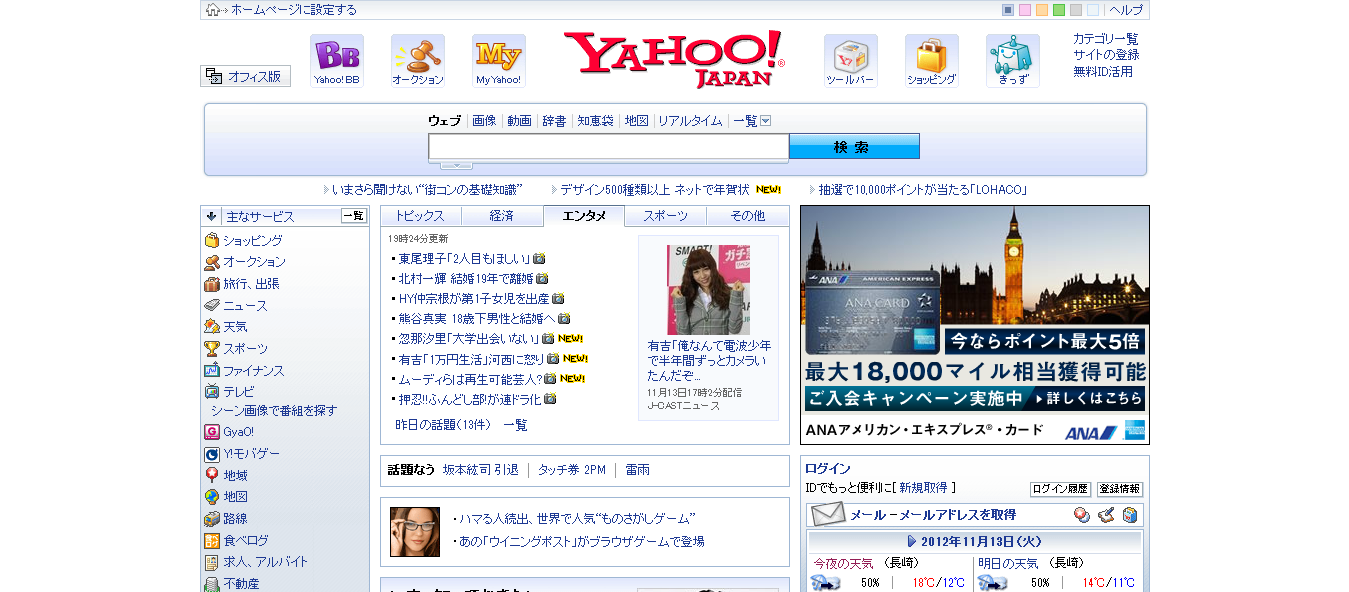Screen dimensions: 1349x592
Task: Open the Yahoo! BB icon
Action: click(337, 61)
